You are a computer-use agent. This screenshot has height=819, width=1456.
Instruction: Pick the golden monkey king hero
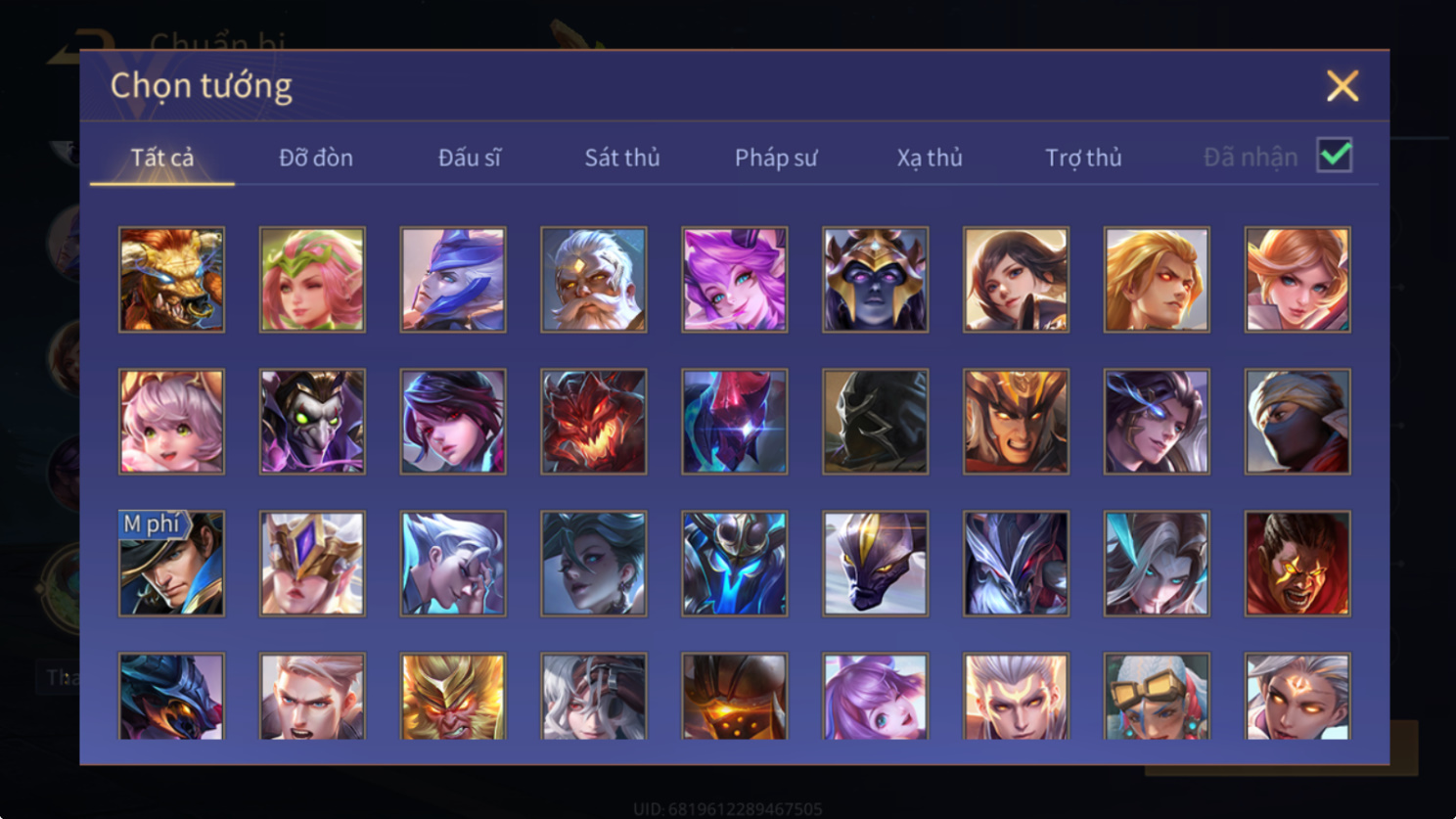point(453,696)
